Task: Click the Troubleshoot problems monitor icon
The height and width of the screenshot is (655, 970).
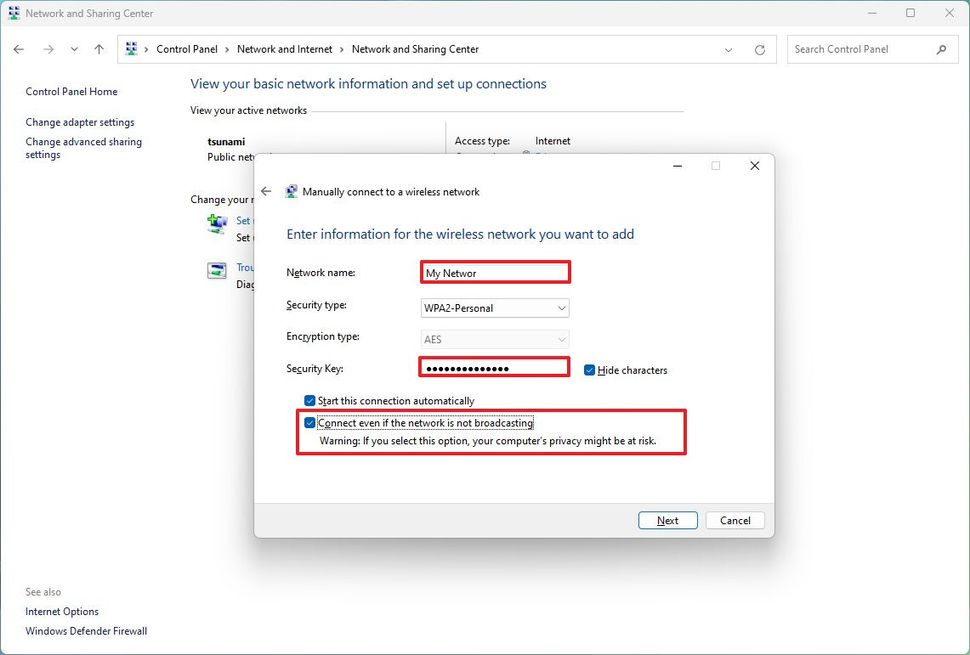Action: point(216,270)
